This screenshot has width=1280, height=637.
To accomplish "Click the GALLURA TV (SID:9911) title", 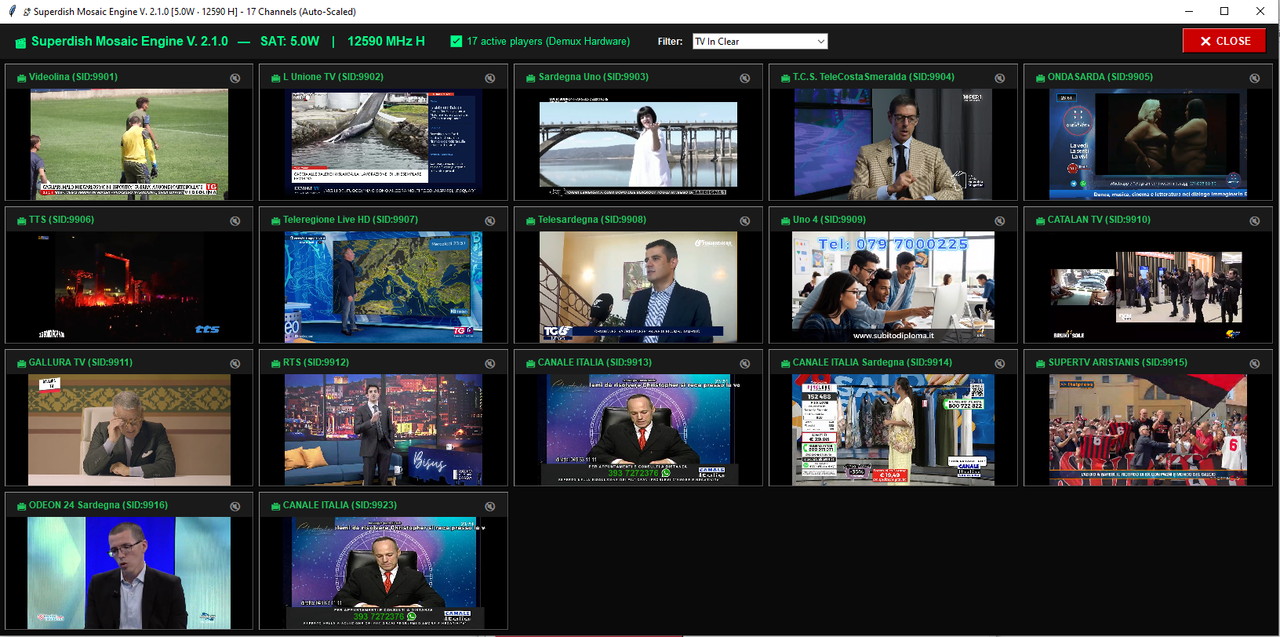I will point(81,363).
